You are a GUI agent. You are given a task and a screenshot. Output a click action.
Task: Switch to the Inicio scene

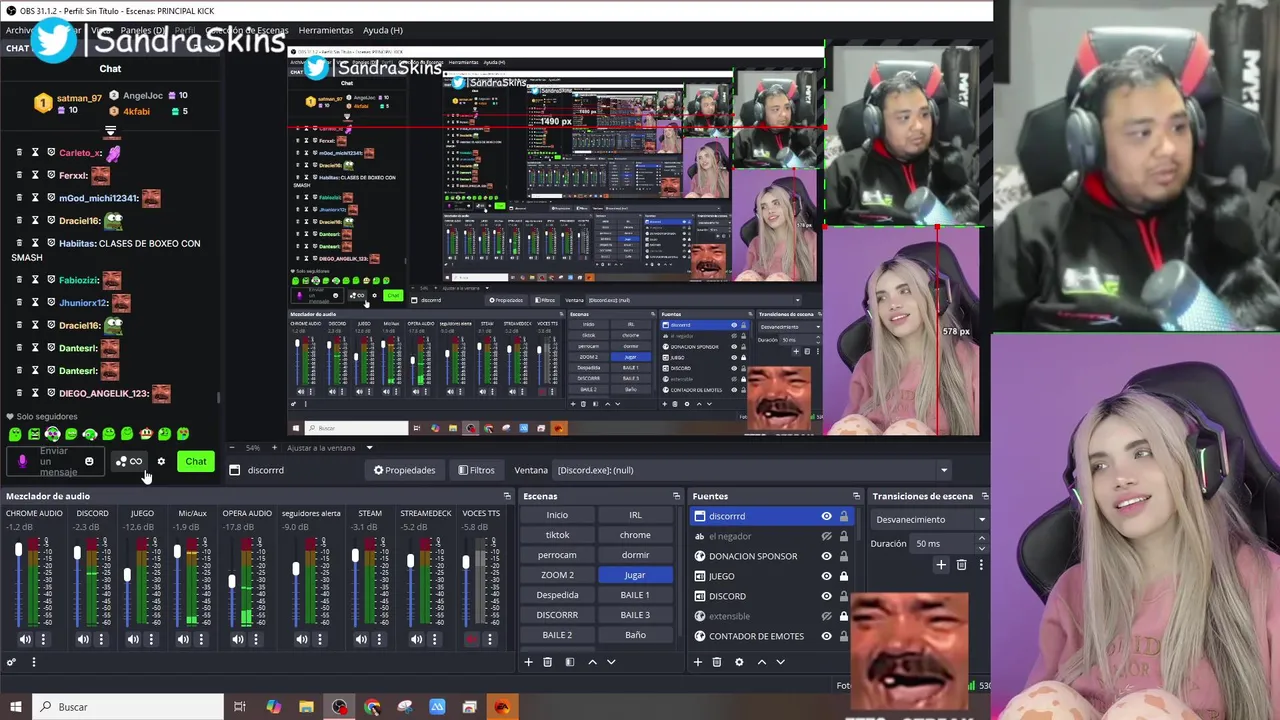[x=557, y=515]
